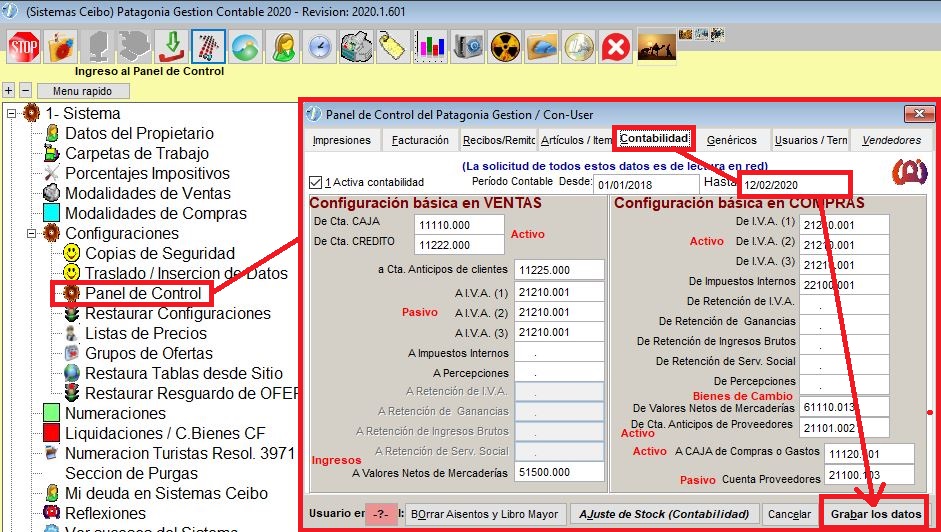Click the desert camel sunset thumbnail
Screen dimensions: 941x532
[657, 45]
